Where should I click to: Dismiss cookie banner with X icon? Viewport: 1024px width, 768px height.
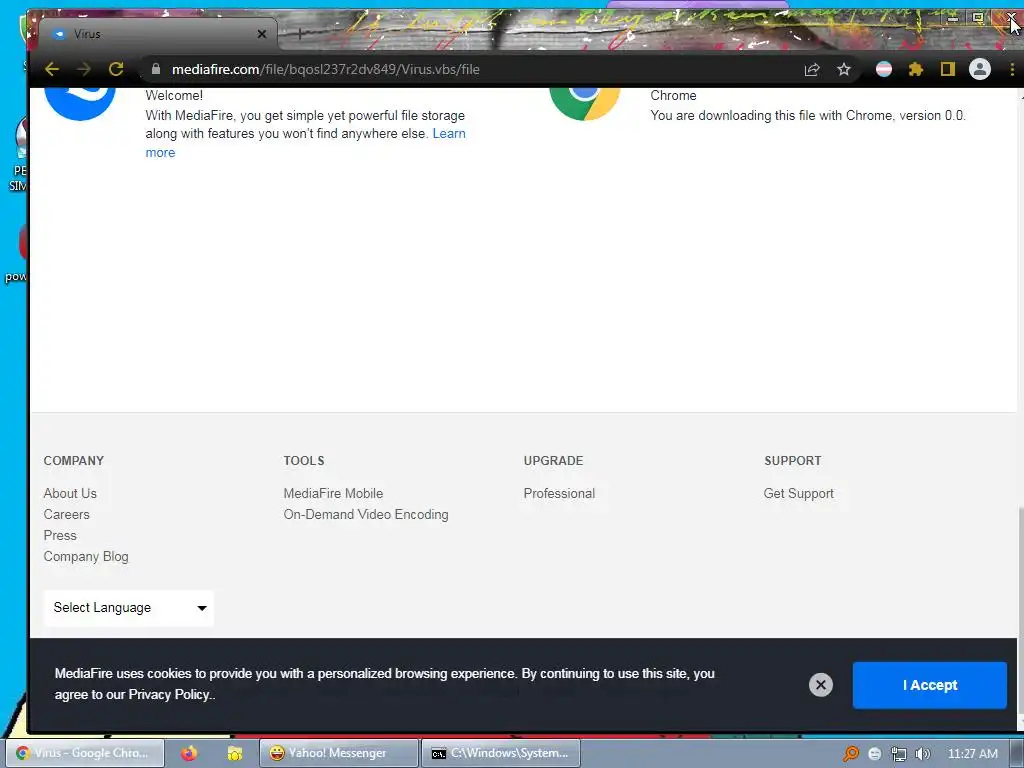(x=821, y=684)
